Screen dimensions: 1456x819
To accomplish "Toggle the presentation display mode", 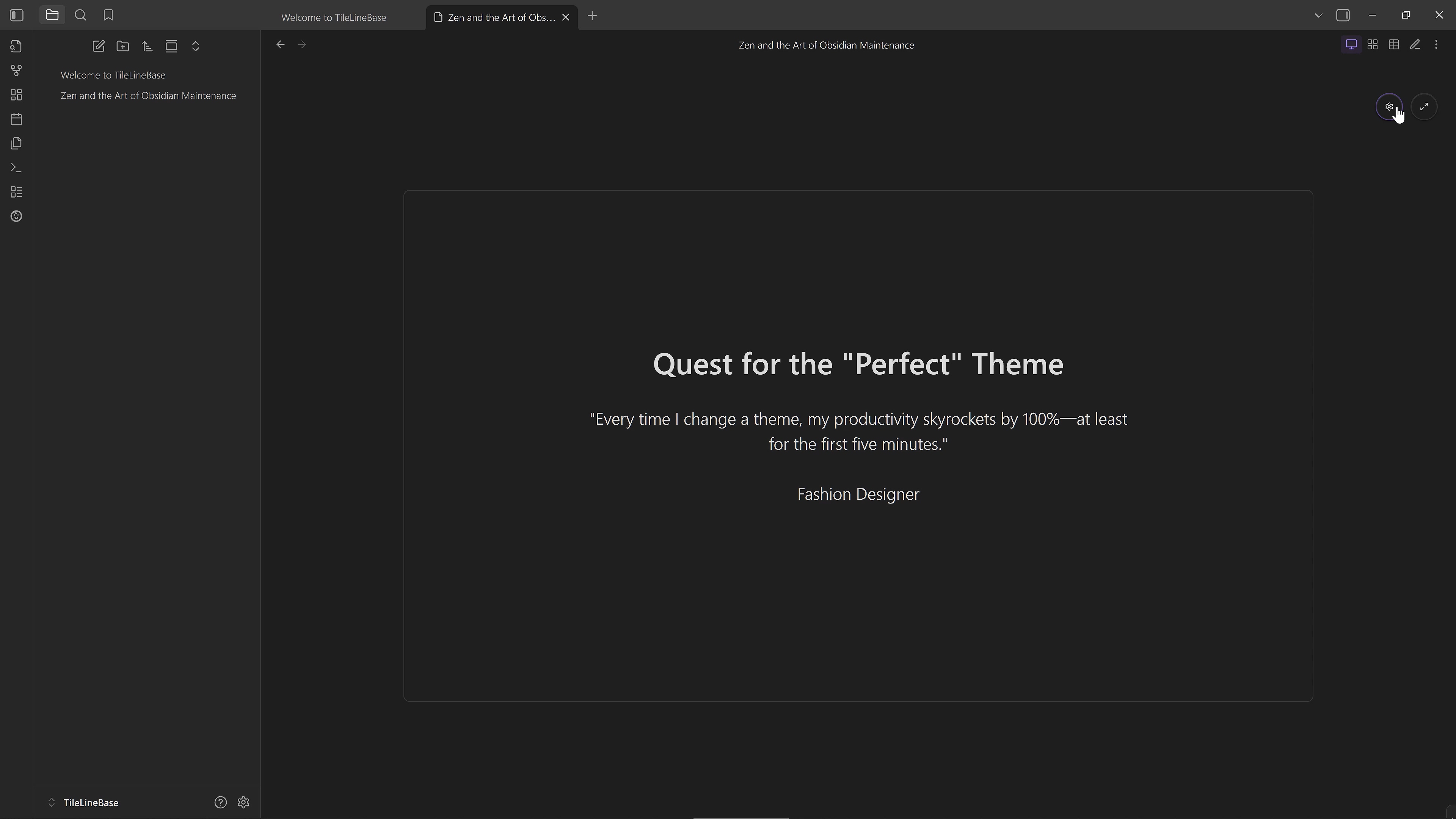I will click(x=1351, y=44).
